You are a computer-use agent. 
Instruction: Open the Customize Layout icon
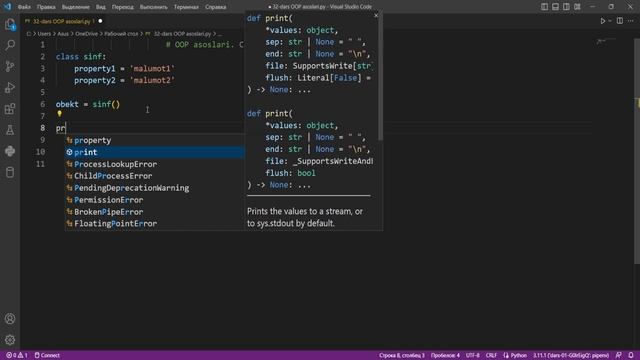coord(577,7)
